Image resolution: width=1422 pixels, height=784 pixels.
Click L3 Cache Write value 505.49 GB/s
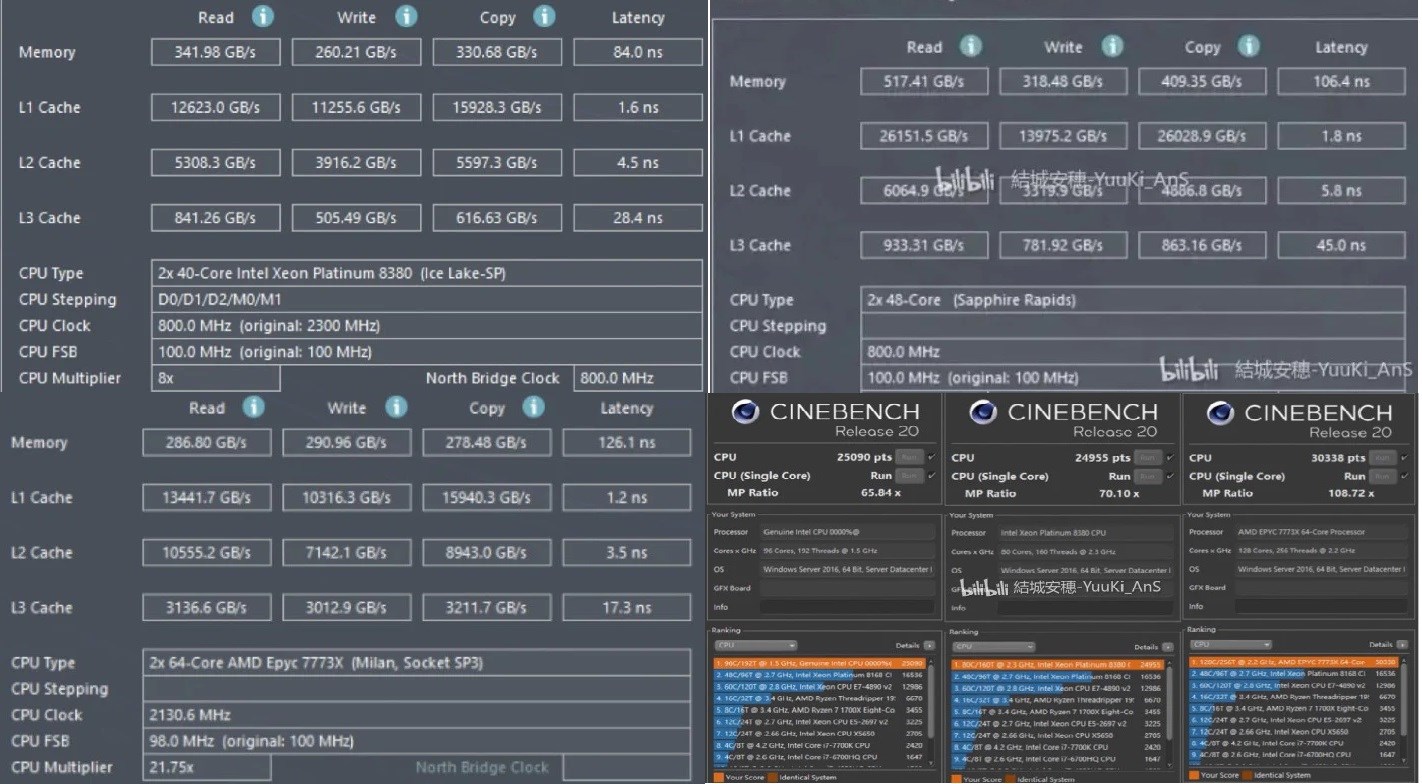click(356, 217)
